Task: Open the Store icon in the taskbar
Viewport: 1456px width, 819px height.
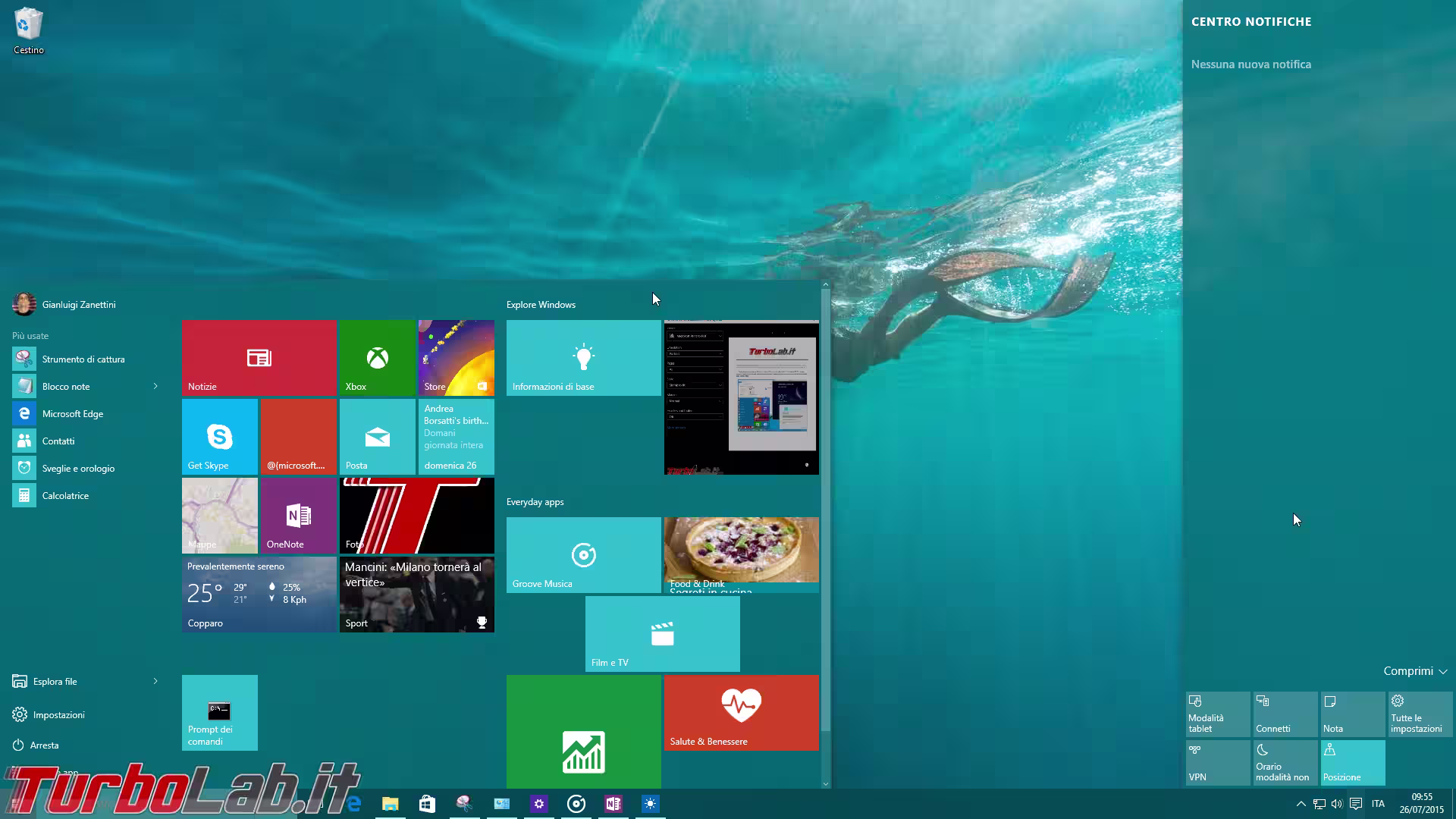Action: point(427,804)
